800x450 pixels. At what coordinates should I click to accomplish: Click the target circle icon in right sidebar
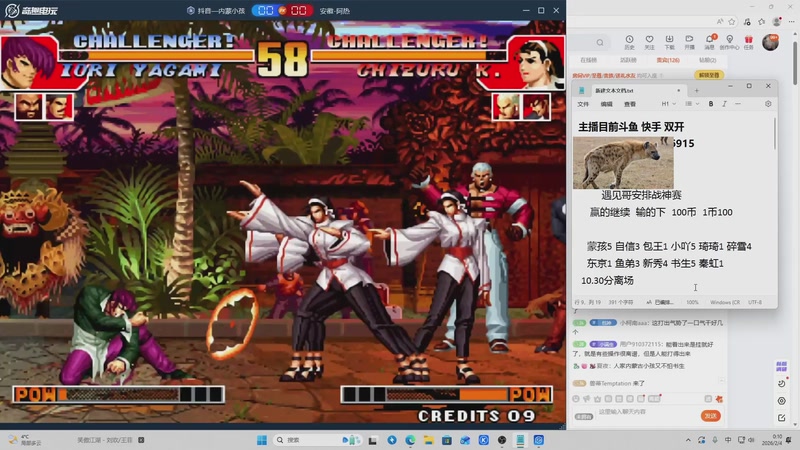coord(781,401)
